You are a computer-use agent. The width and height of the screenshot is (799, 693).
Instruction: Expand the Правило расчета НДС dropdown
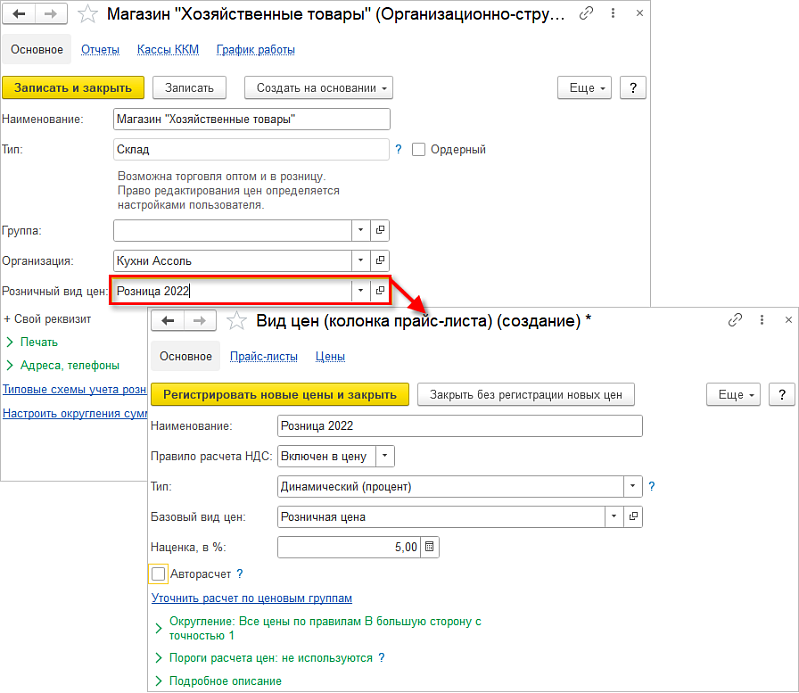[385, 456]
